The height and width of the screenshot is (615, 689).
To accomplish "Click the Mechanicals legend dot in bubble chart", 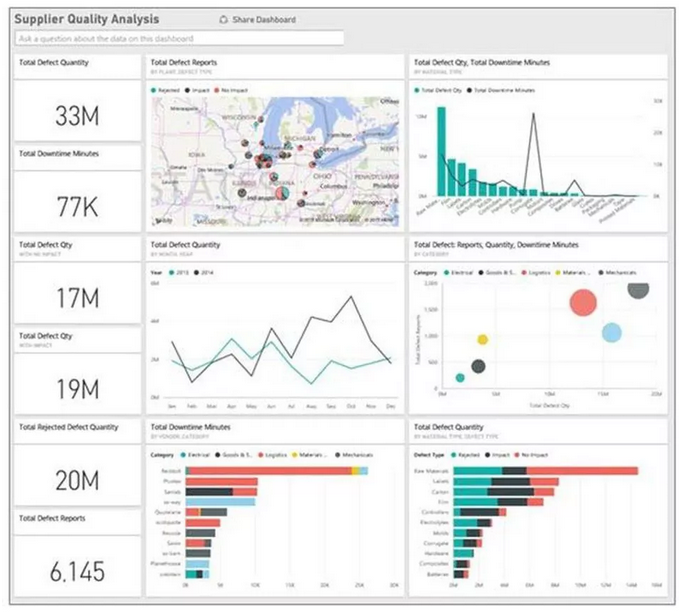I will tap(601, 271).
